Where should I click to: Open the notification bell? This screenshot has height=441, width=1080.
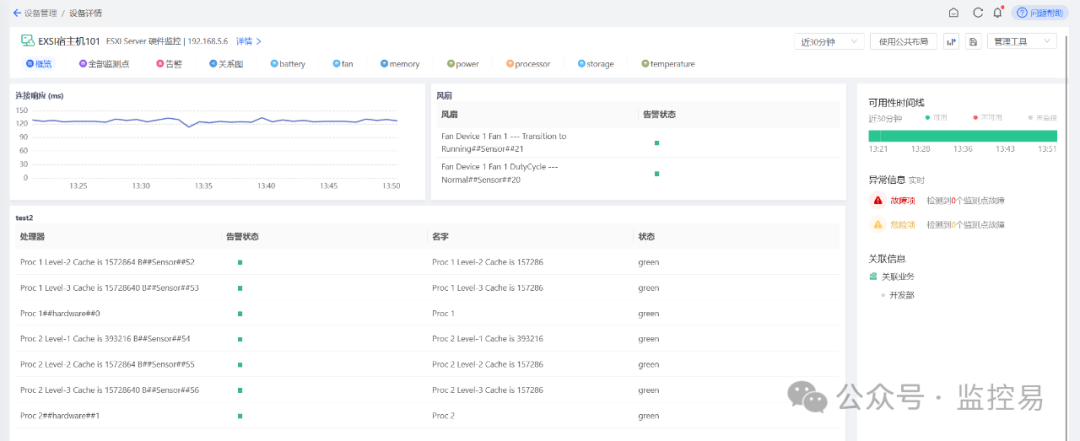point(997,12)
